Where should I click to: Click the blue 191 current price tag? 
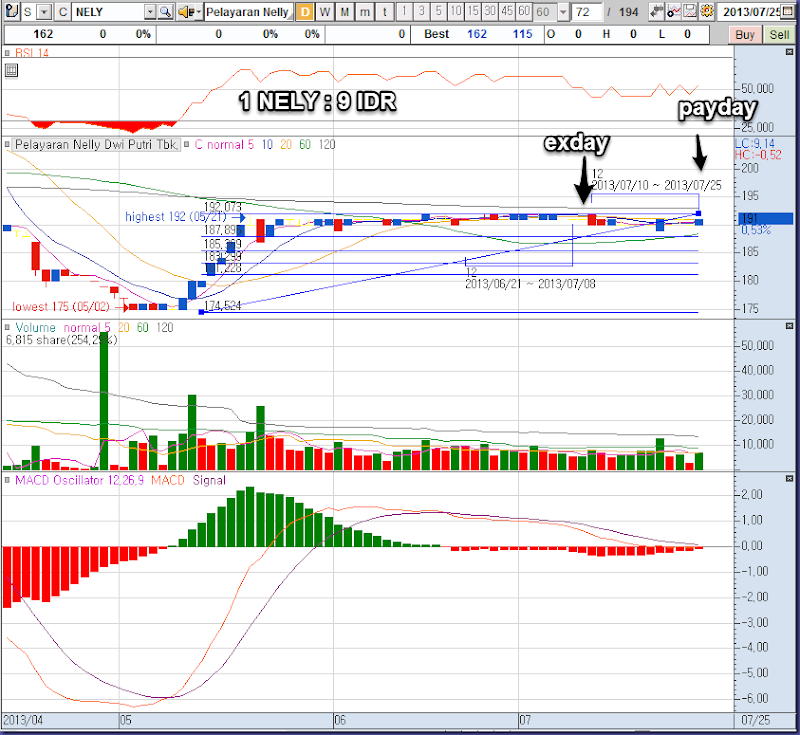click(766, 219)
